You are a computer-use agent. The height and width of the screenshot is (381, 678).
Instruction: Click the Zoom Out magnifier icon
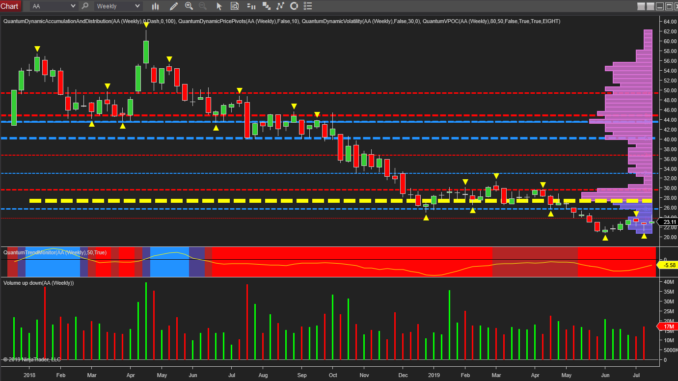(202, 6)
